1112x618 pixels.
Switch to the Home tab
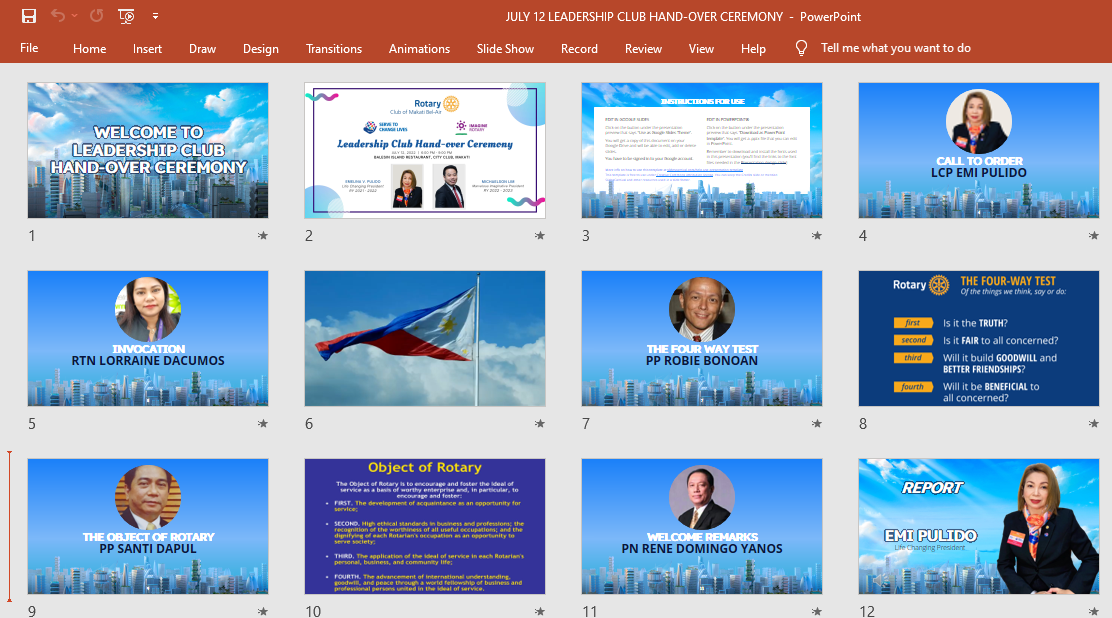coord(89,48)
